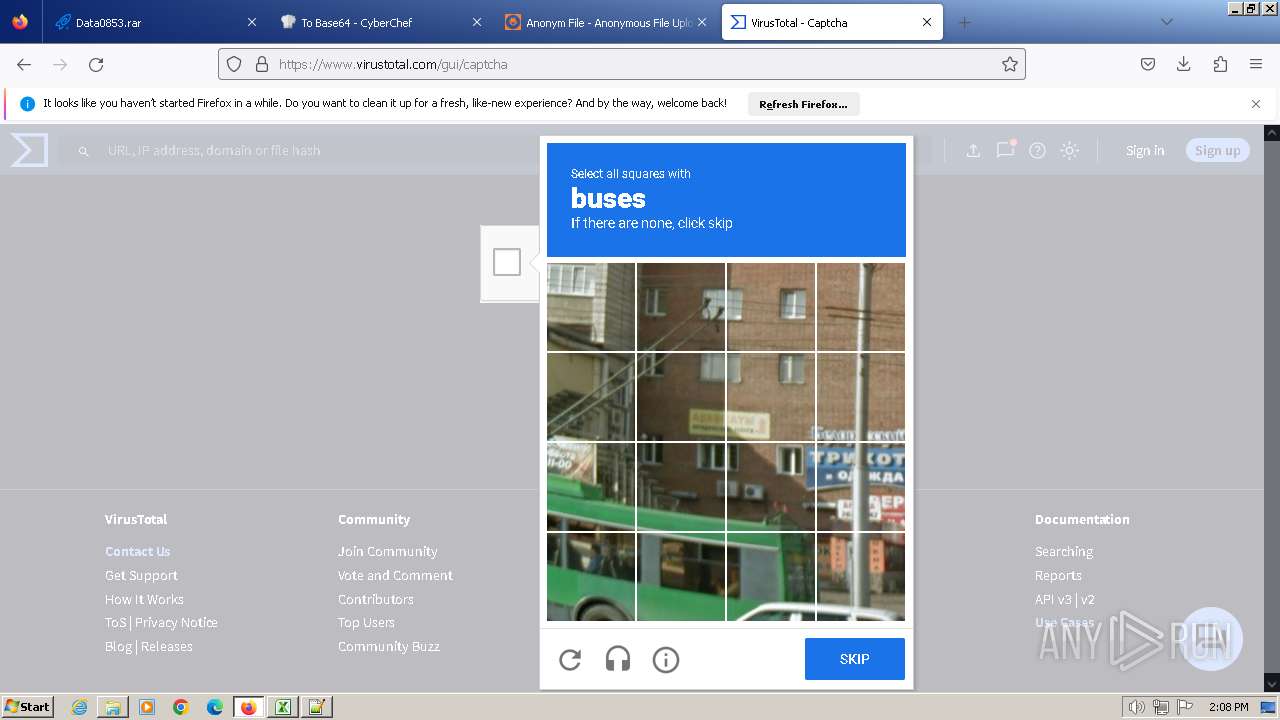Open volume control in system tray
This screenshot has width=1280, height=720.
pyautogui.click(x=1137, y=707)
